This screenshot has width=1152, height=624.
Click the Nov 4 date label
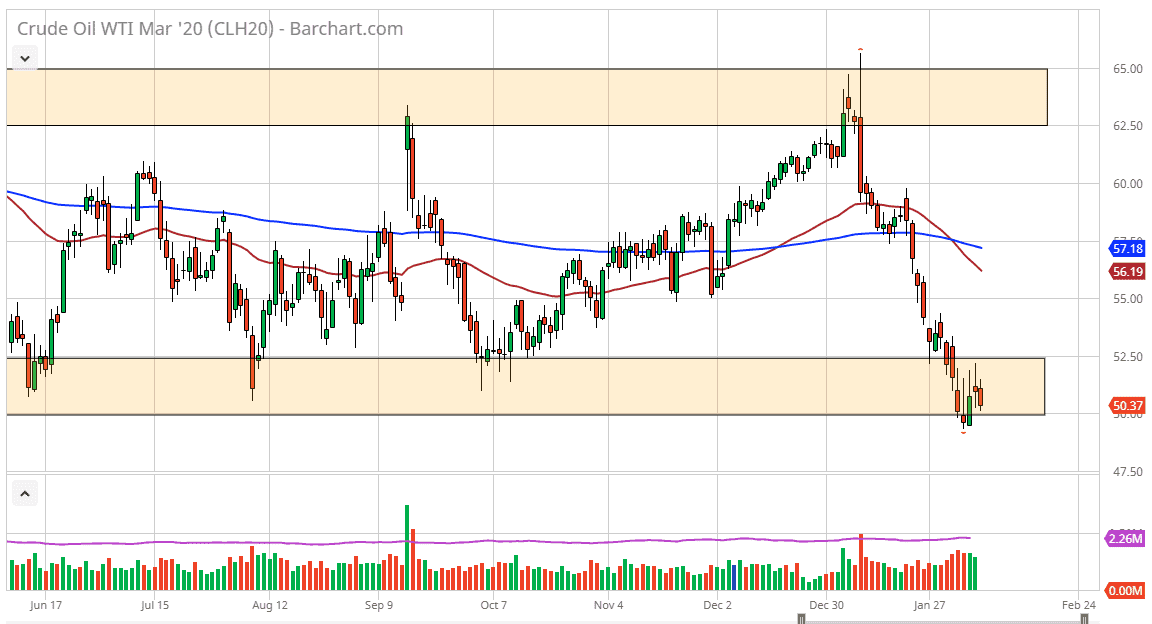608,606
